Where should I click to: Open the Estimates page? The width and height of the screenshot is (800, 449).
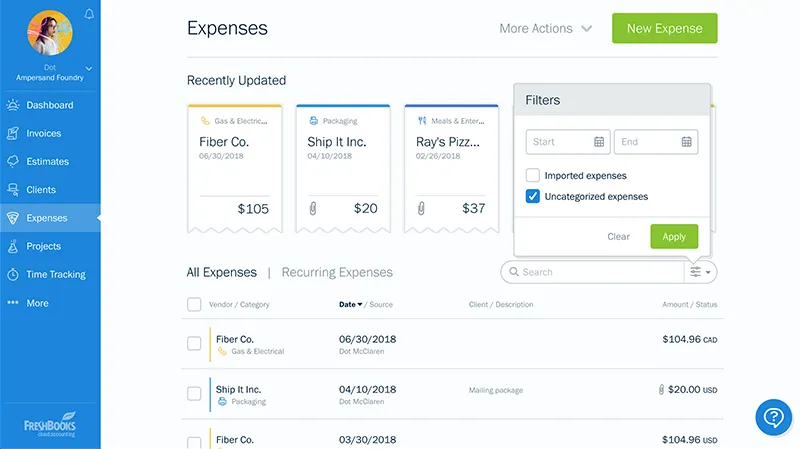click(47, 161)
